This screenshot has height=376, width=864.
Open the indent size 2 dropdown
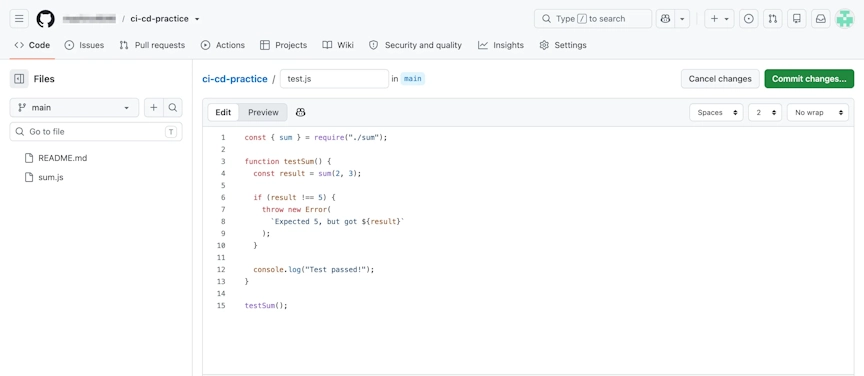(x=765, y=112)
